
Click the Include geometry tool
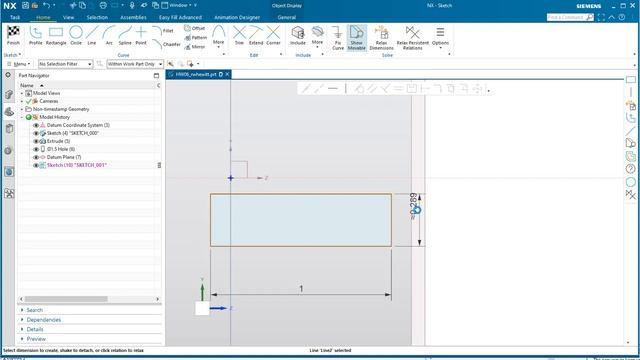pyautogui.click(x=298, y=35)
